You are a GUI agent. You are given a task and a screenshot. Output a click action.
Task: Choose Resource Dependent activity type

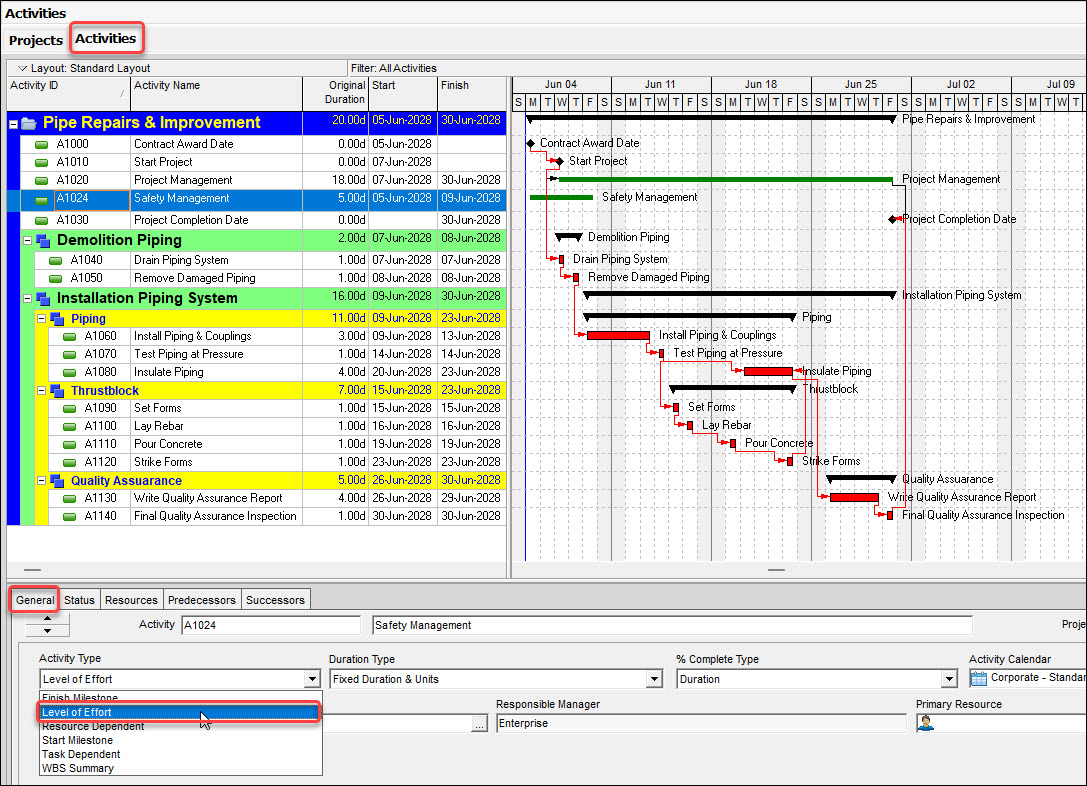tap(180, 726)
